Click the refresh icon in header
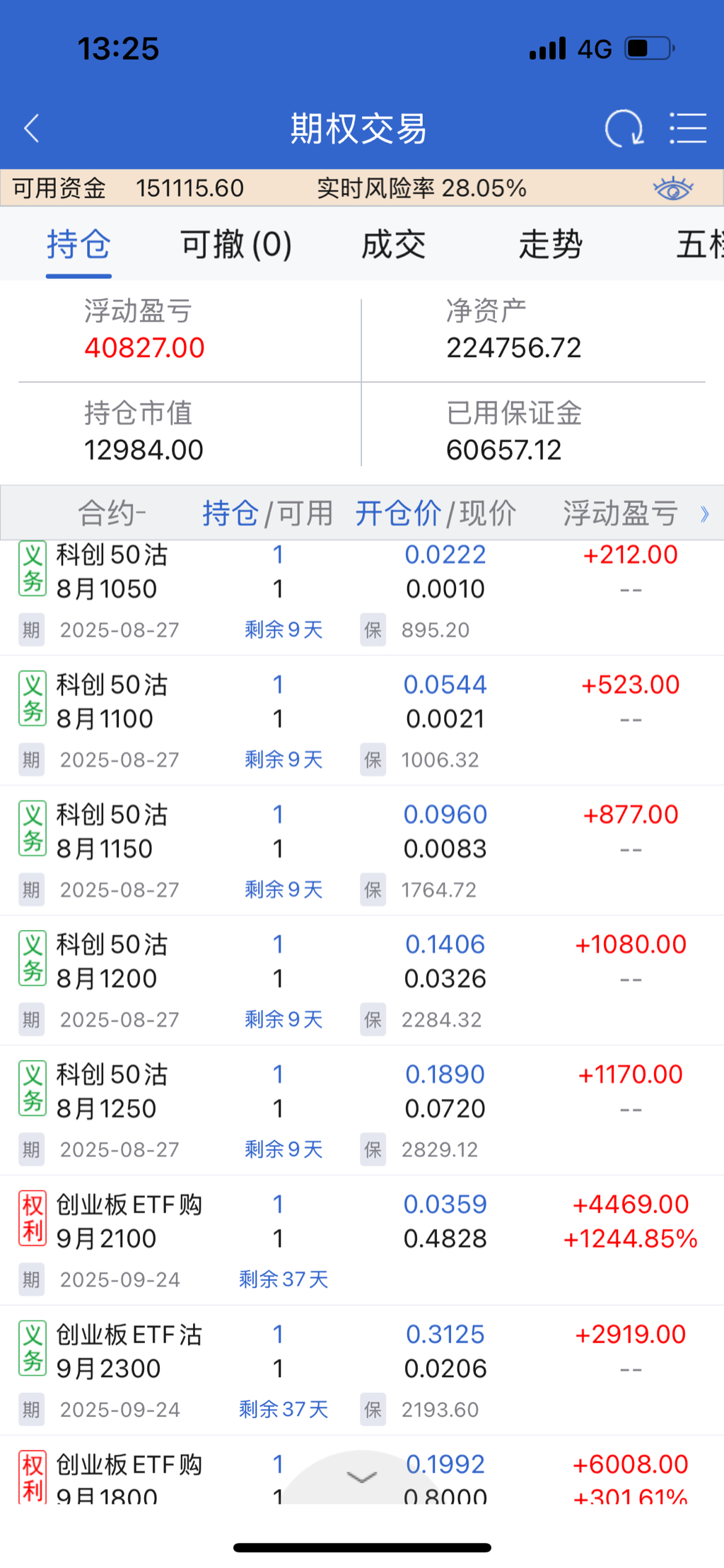Screen dimensions: 724x1568 624,129
